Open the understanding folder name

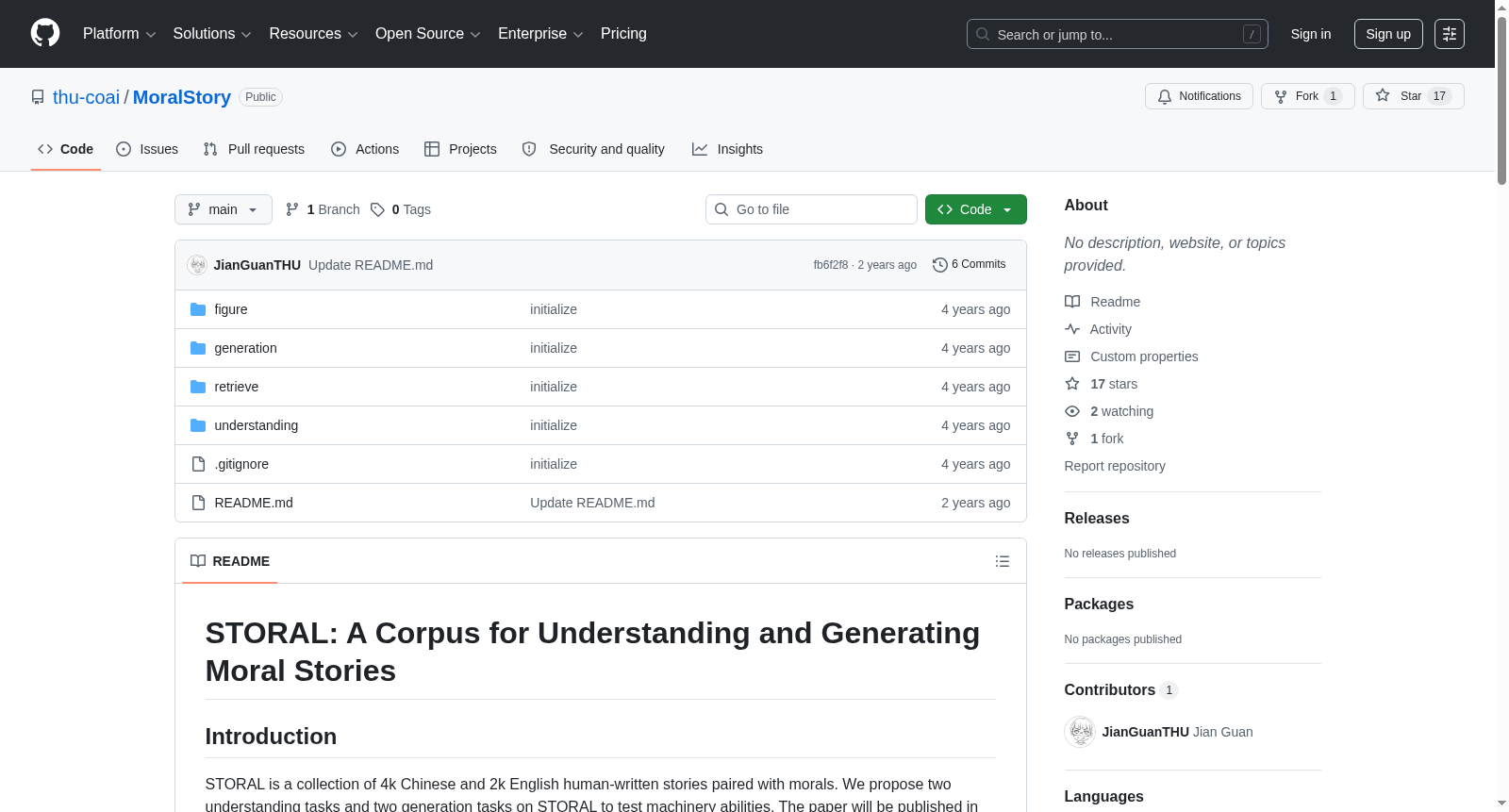pos(257,425)
